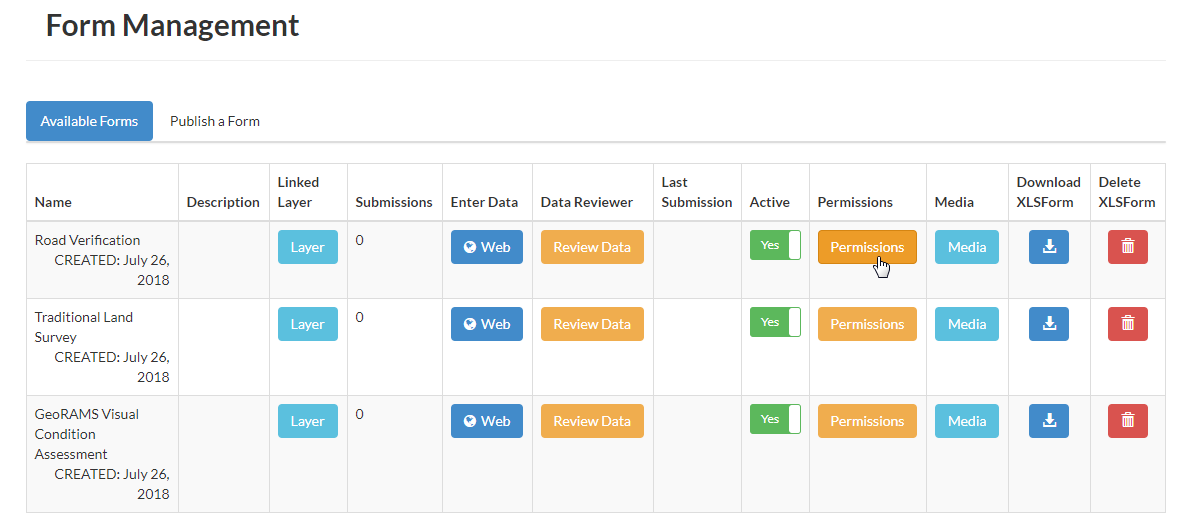Download XLSForm for GeoRAMS Visual Condition Assessment

pos(1048,421)
